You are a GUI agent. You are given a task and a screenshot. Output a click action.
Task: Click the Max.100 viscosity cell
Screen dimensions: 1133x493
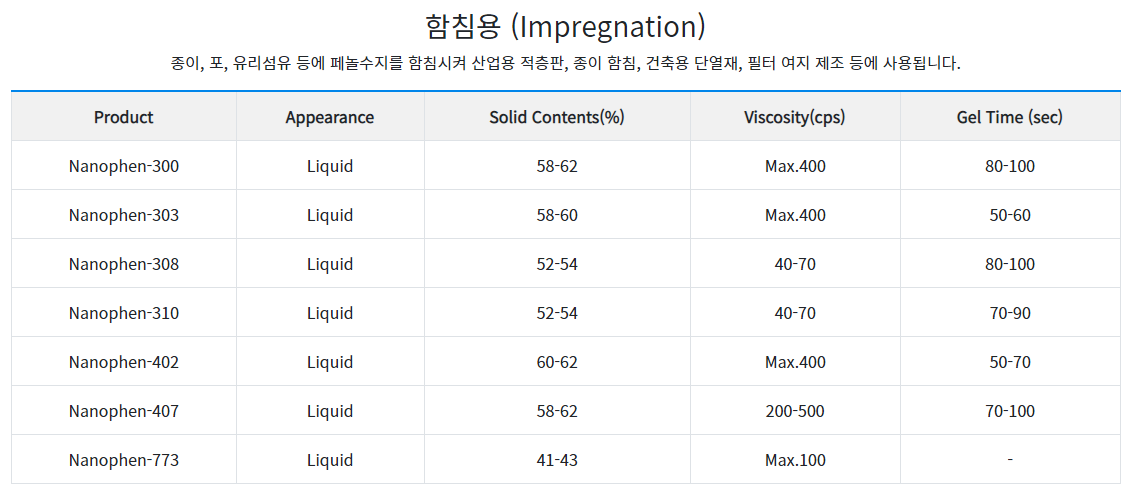coord(795,460)
